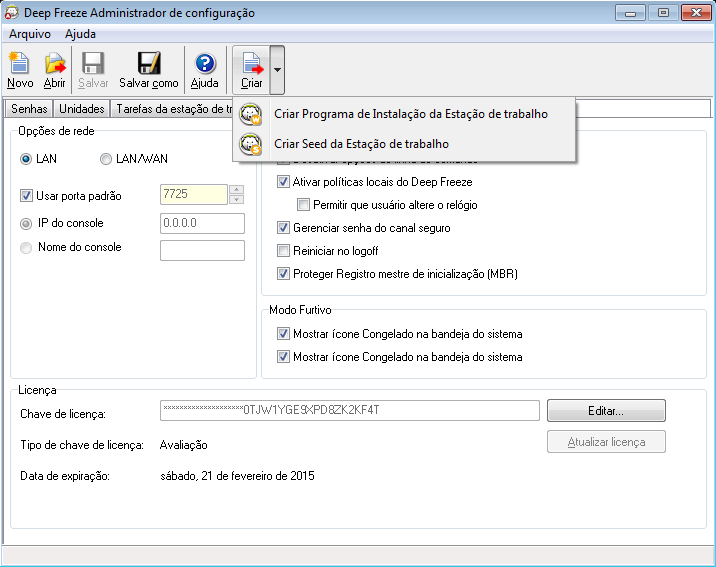Click the Editar... button
Screen dimensions: 716x567
point(606,411)
